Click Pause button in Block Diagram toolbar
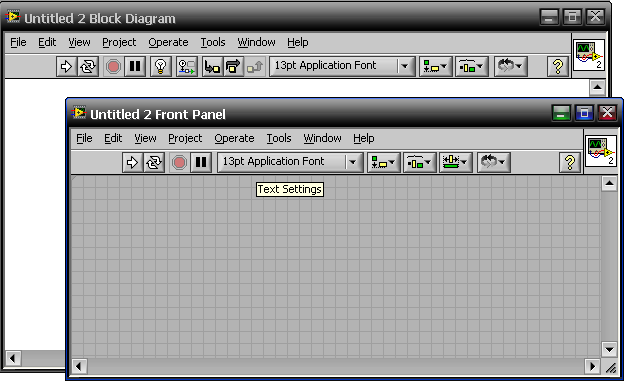This screenshot has width=626, height=381. pos(135,66)
